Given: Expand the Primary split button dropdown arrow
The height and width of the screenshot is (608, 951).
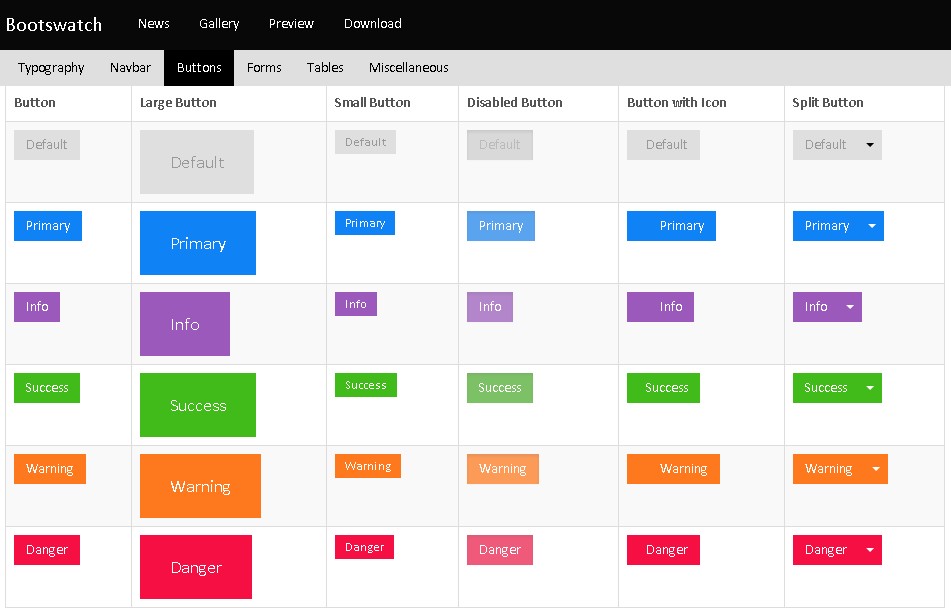Looking at the screenshot, I should tap(872, 226).
